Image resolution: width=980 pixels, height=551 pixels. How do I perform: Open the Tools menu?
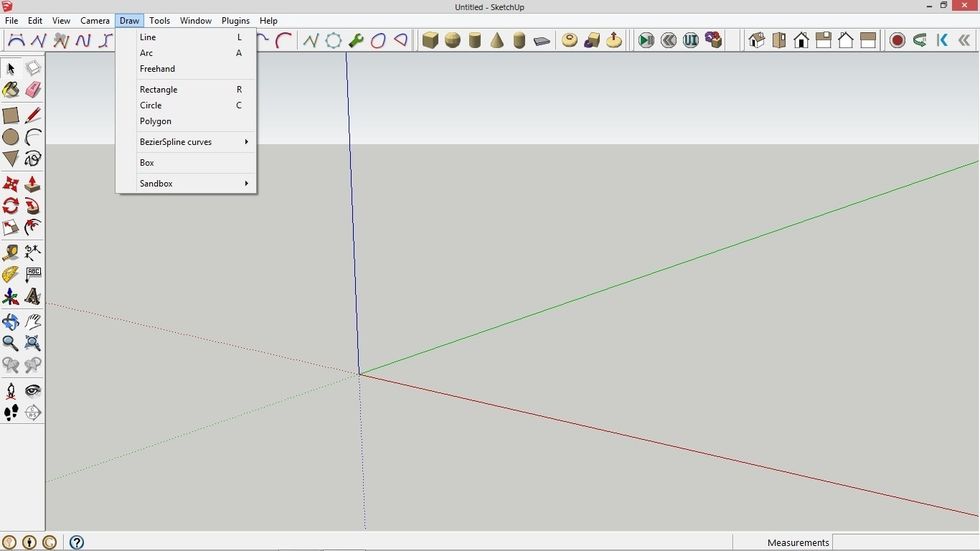point(159,21)
